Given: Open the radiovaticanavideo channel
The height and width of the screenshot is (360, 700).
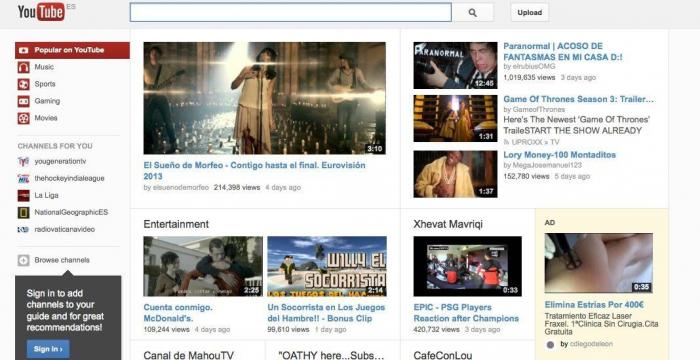Looking at the screenshot, I should tap(65, 229).
